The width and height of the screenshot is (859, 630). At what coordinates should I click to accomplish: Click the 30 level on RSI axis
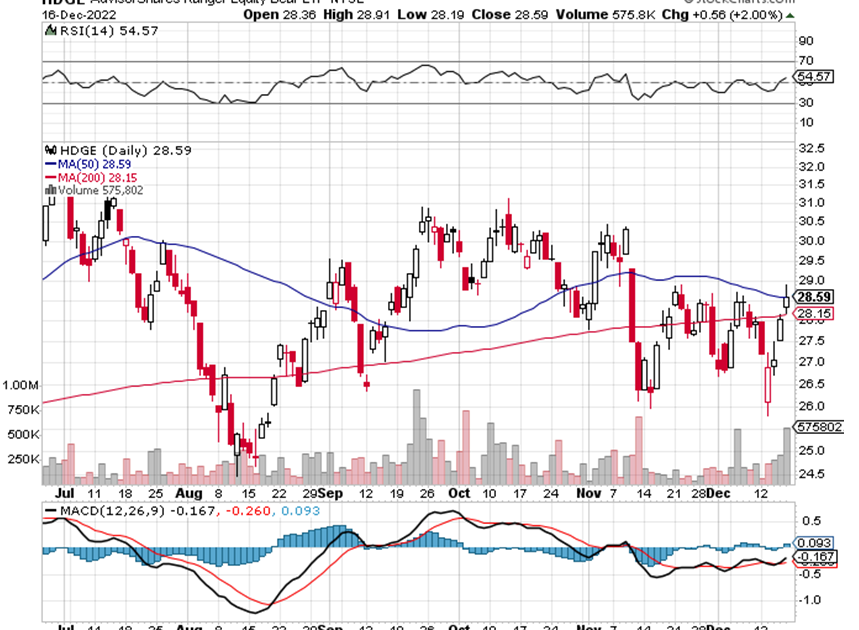coord(806,102)
